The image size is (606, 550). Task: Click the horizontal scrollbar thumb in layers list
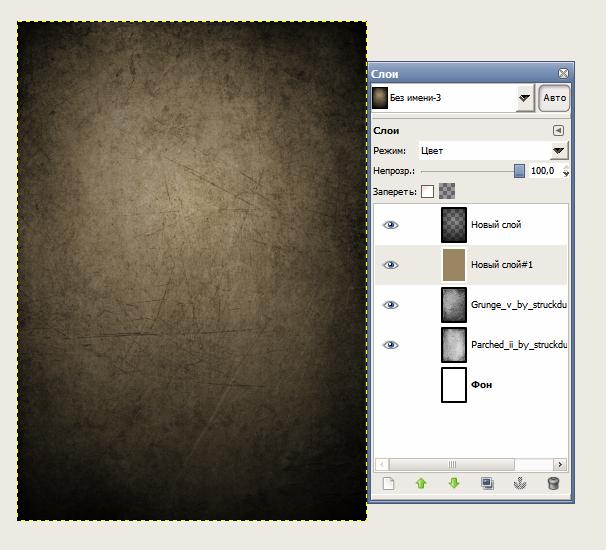452,464
